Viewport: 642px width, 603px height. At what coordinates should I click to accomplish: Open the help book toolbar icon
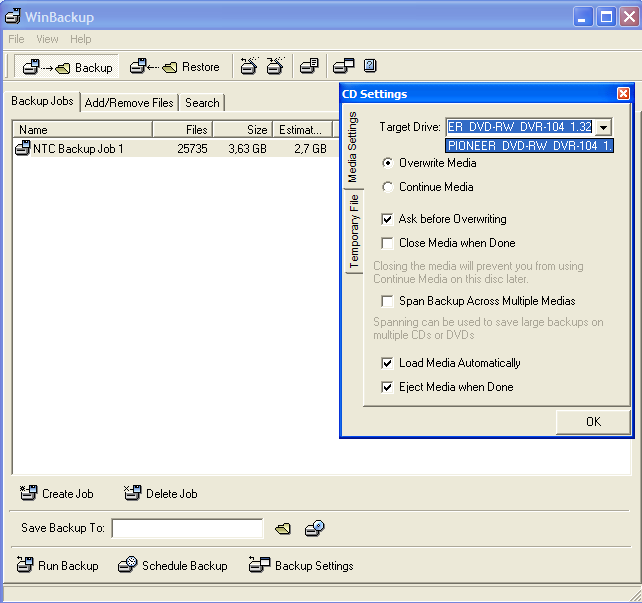click(370, 67)
